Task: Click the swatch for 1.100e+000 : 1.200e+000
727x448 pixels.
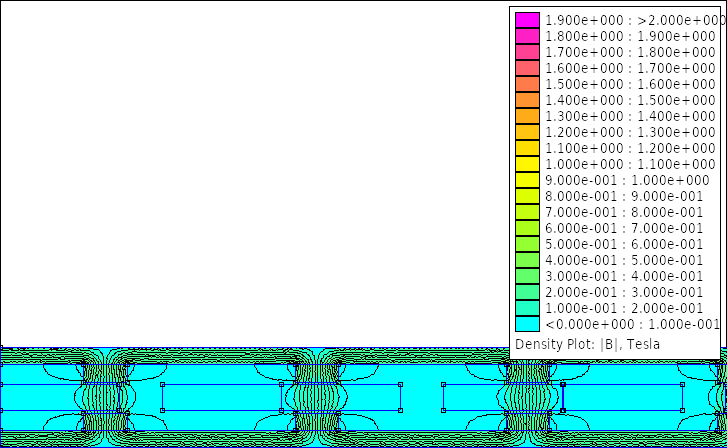Action: [527, 148]
